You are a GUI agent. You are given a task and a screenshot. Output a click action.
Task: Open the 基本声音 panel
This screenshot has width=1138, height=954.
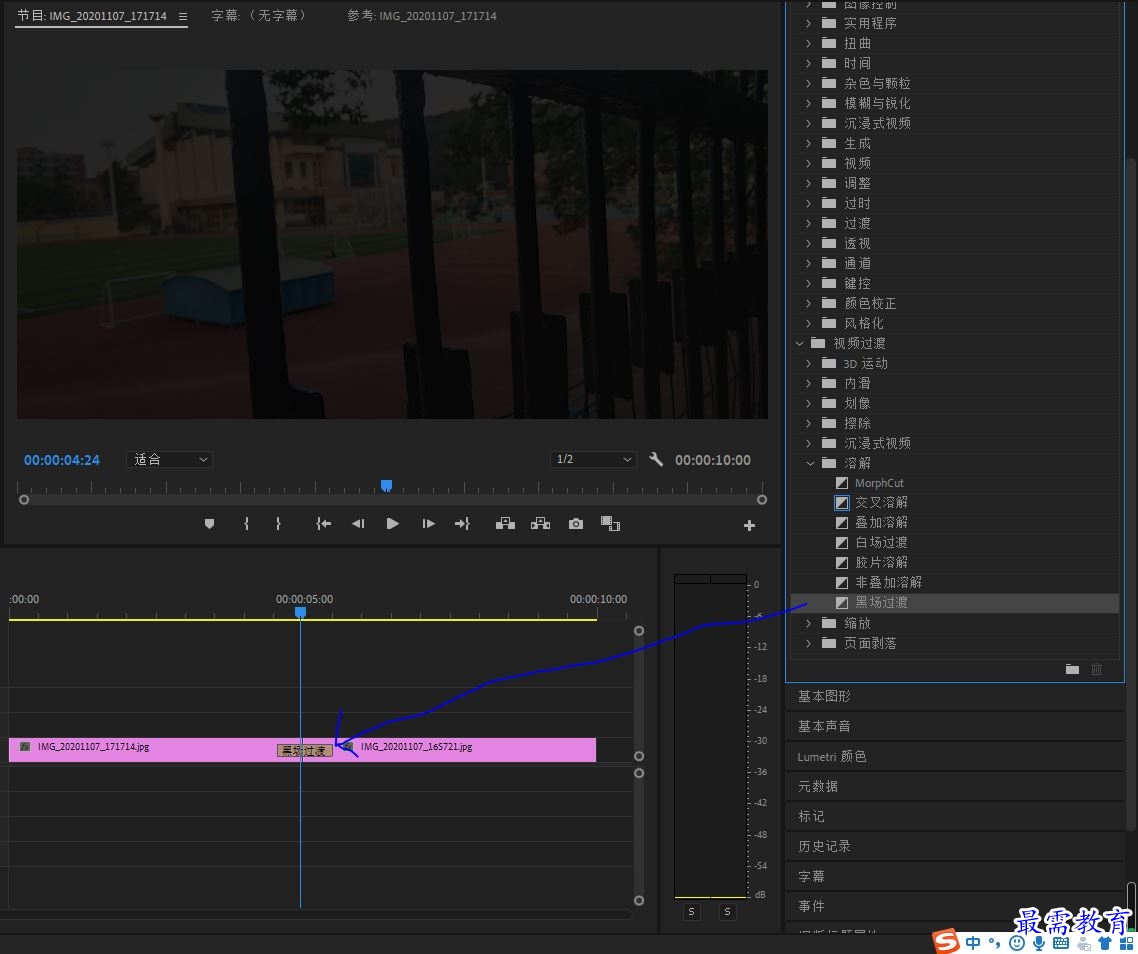point(824,726)
